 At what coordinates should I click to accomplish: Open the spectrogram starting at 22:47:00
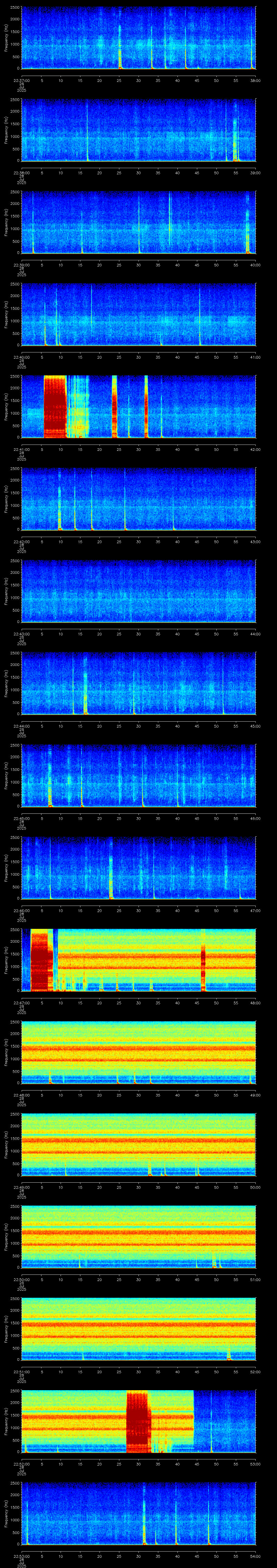click(138, 960)
